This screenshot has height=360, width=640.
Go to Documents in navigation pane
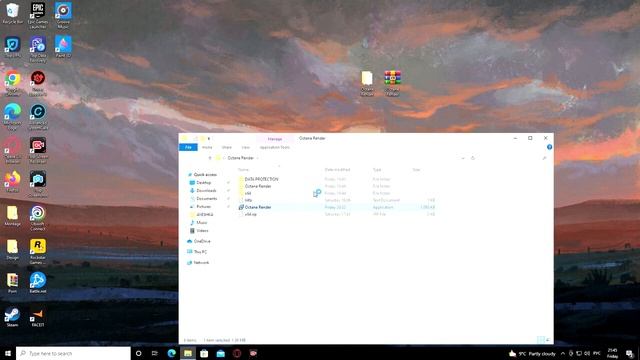[x=207, y=199]
